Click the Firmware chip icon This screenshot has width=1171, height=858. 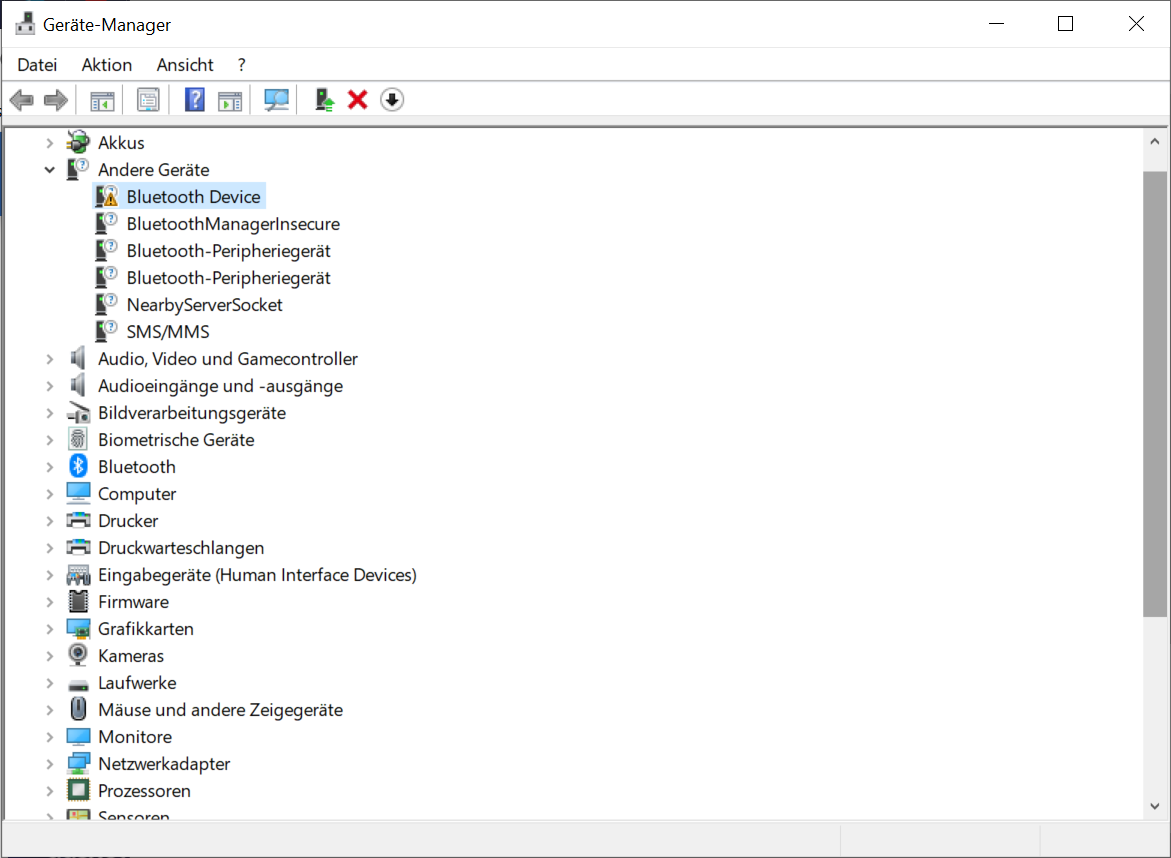(x=78, y=601)
